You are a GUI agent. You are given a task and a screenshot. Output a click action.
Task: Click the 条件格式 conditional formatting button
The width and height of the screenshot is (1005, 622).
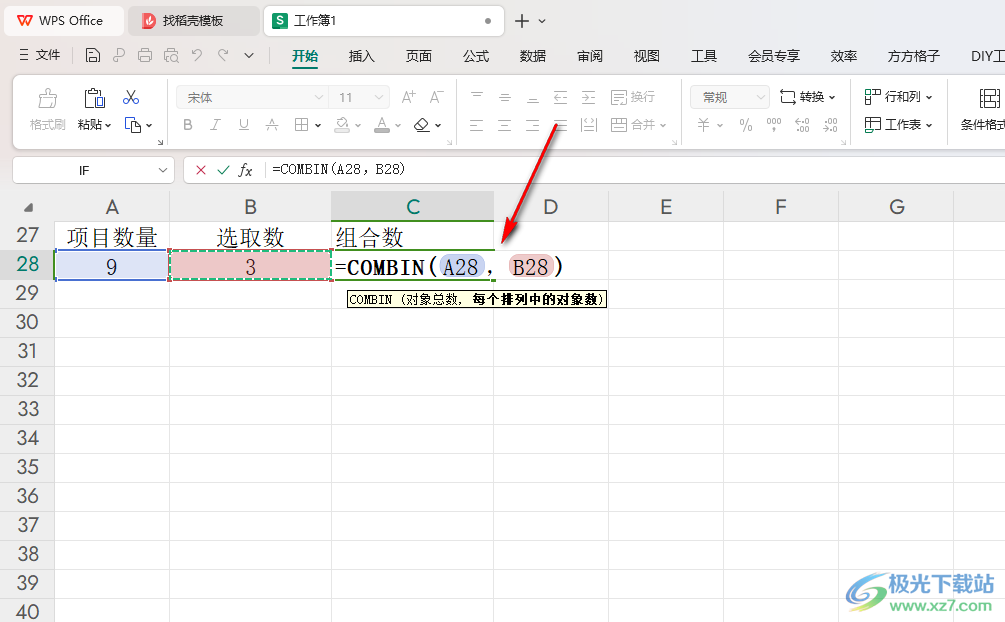982,109
